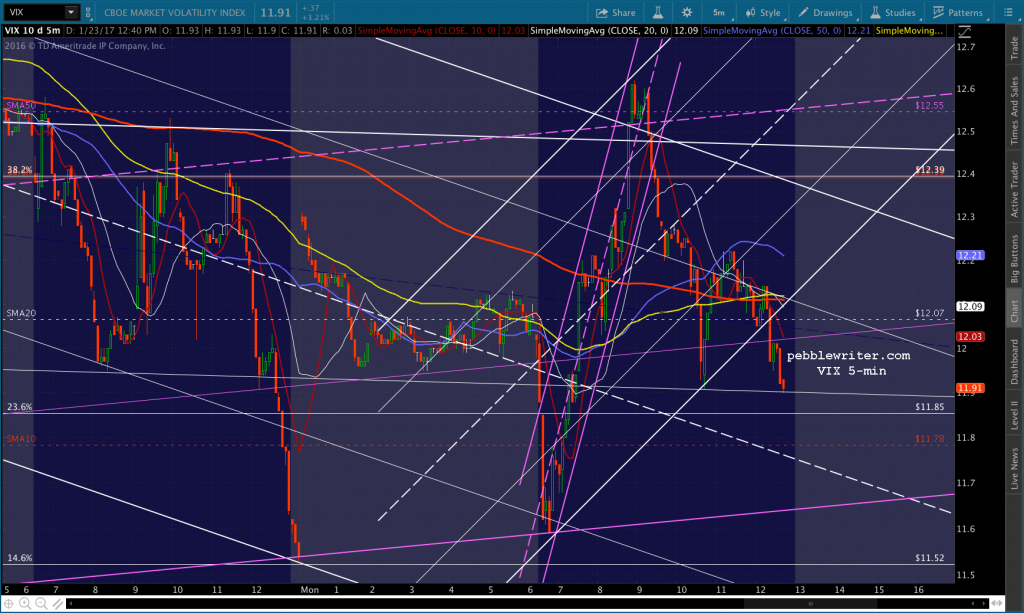Click the drawing set icon at bottom
The width and height of the screenshot is (1024, 613).
coord(57,604)
